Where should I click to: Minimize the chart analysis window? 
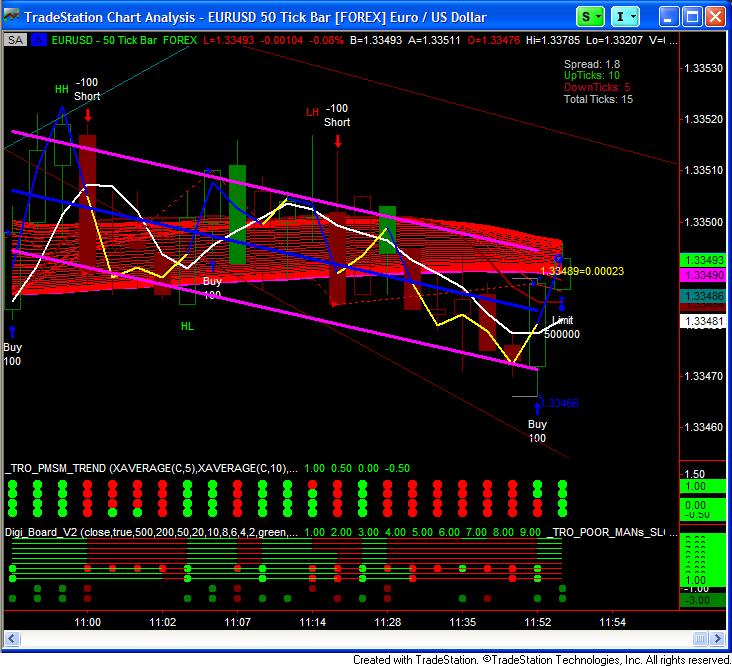[x=669, y=17]
